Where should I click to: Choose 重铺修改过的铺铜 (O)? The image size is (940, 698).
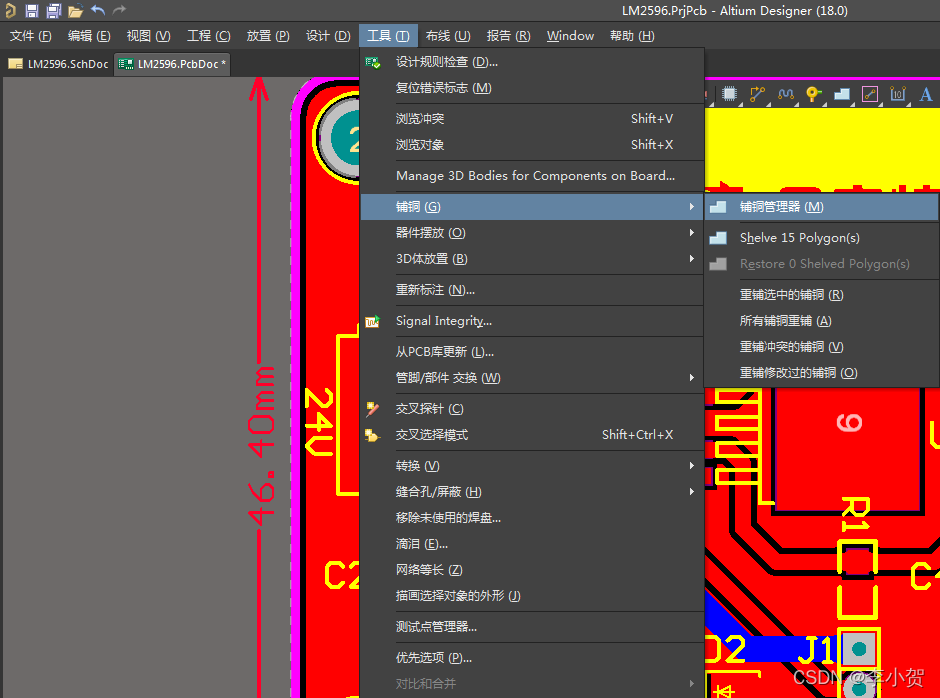pyautogui.click(x=821, y=373)
